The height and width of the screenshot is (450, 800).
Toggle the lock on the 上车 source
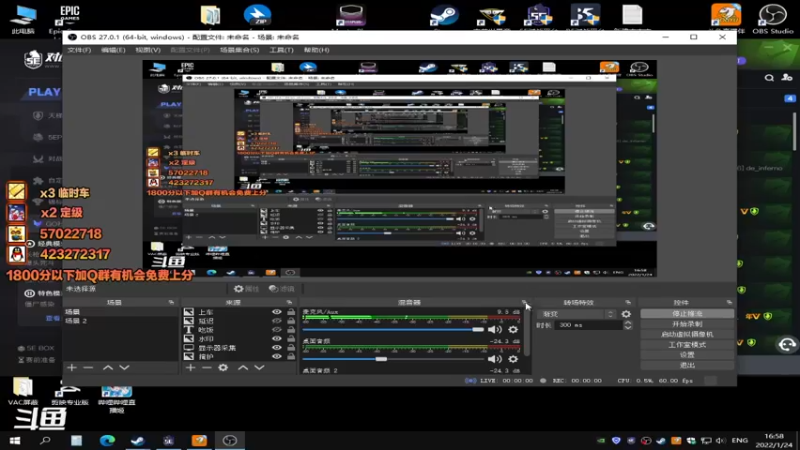coord(291,312)
